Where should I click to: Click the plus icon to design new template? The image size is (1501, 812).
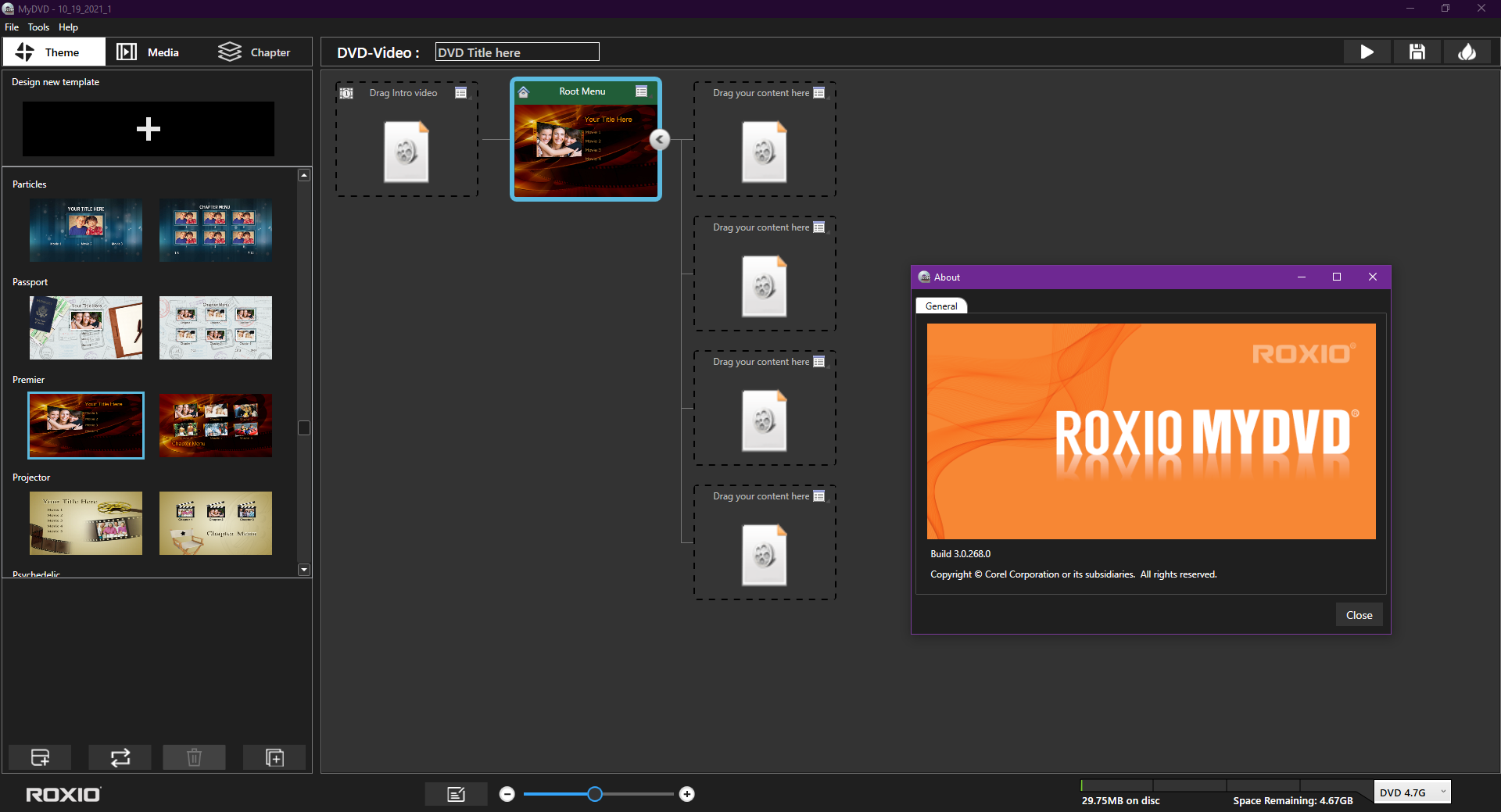coord(149,129)
